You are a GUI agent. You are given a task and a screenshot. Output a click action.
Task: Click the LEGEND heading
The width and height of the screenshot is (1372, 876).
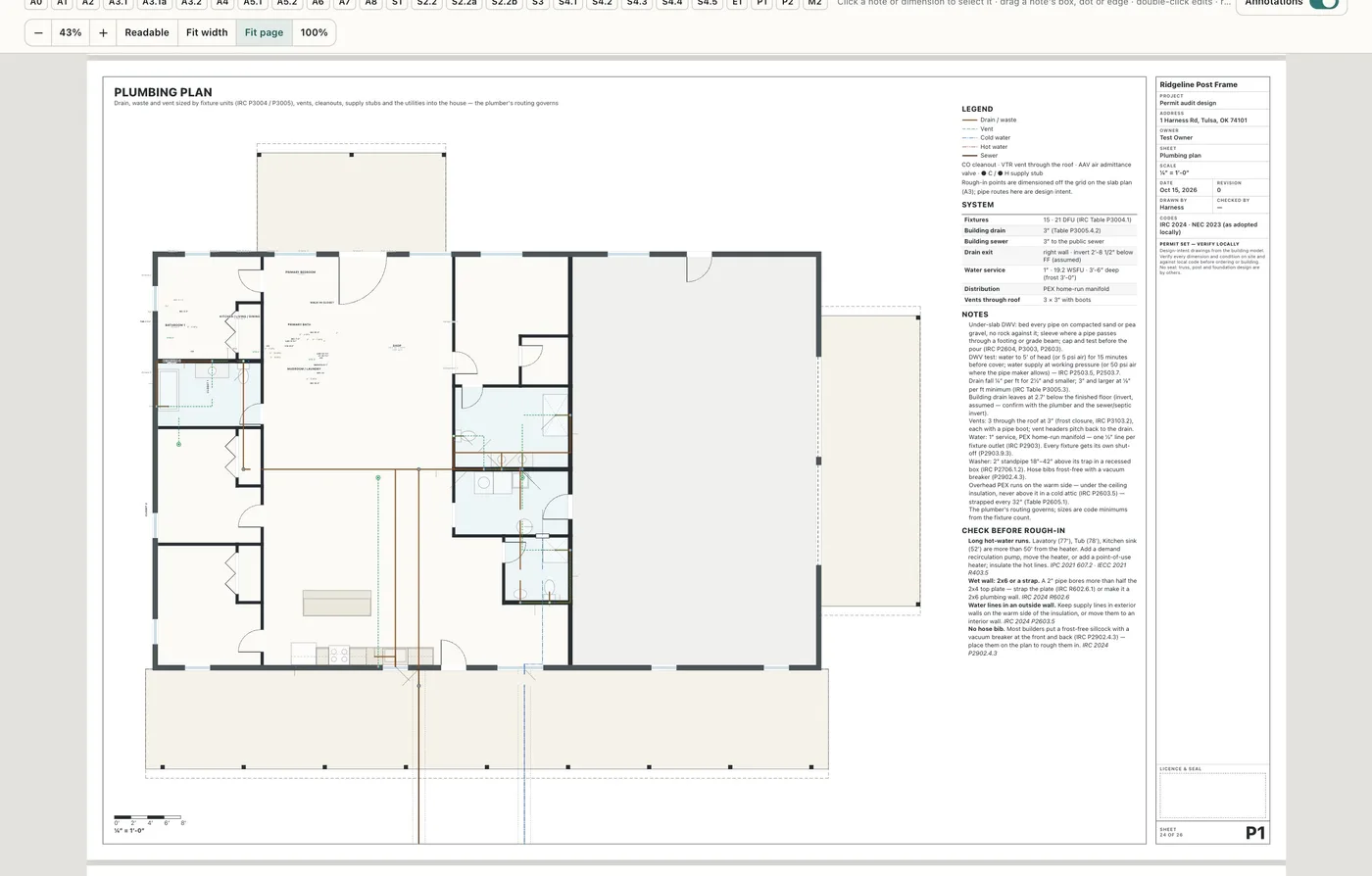pyautogui.click(x=977, y=109)
